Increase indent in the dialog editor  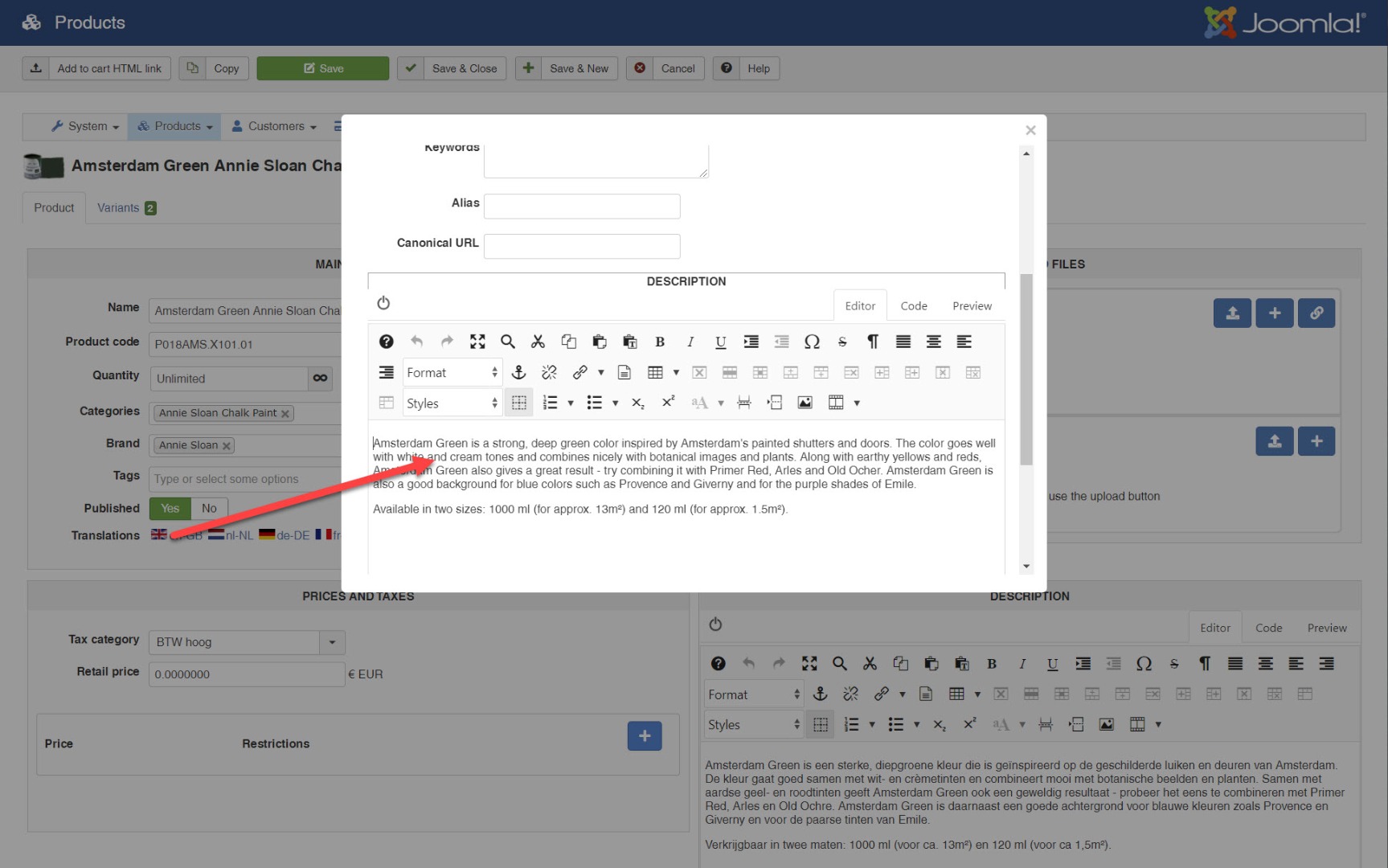click(751, 342)
